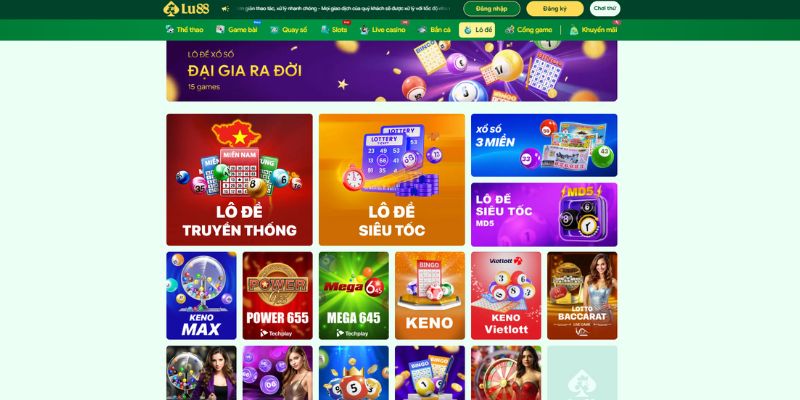800x400 pixels.
Task: Open the Lotto Baccarat game tile
Action: pos(582,295)
